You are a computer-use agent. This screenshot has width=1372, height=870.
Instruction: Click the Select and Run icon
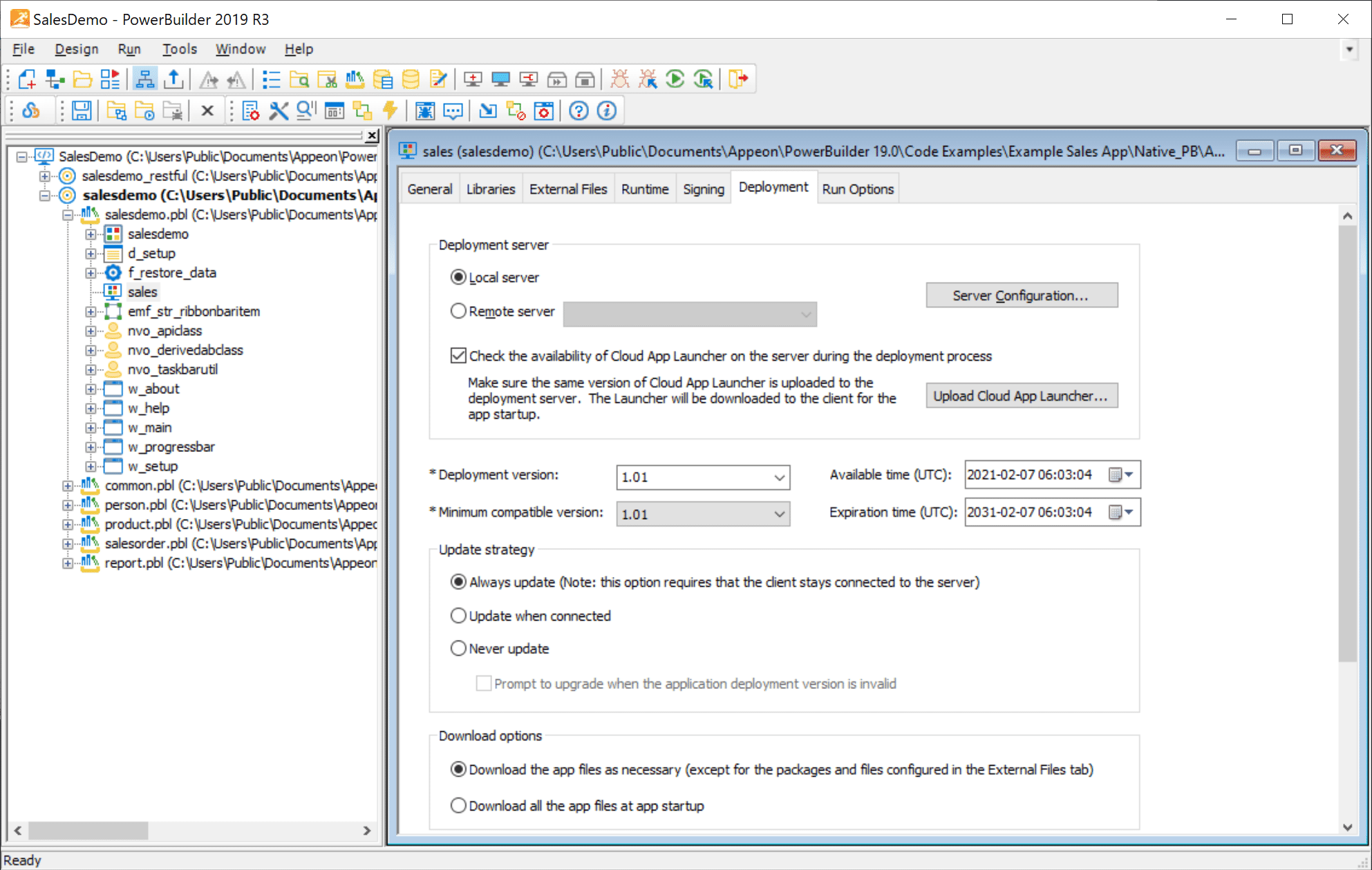tap(704, 79)
